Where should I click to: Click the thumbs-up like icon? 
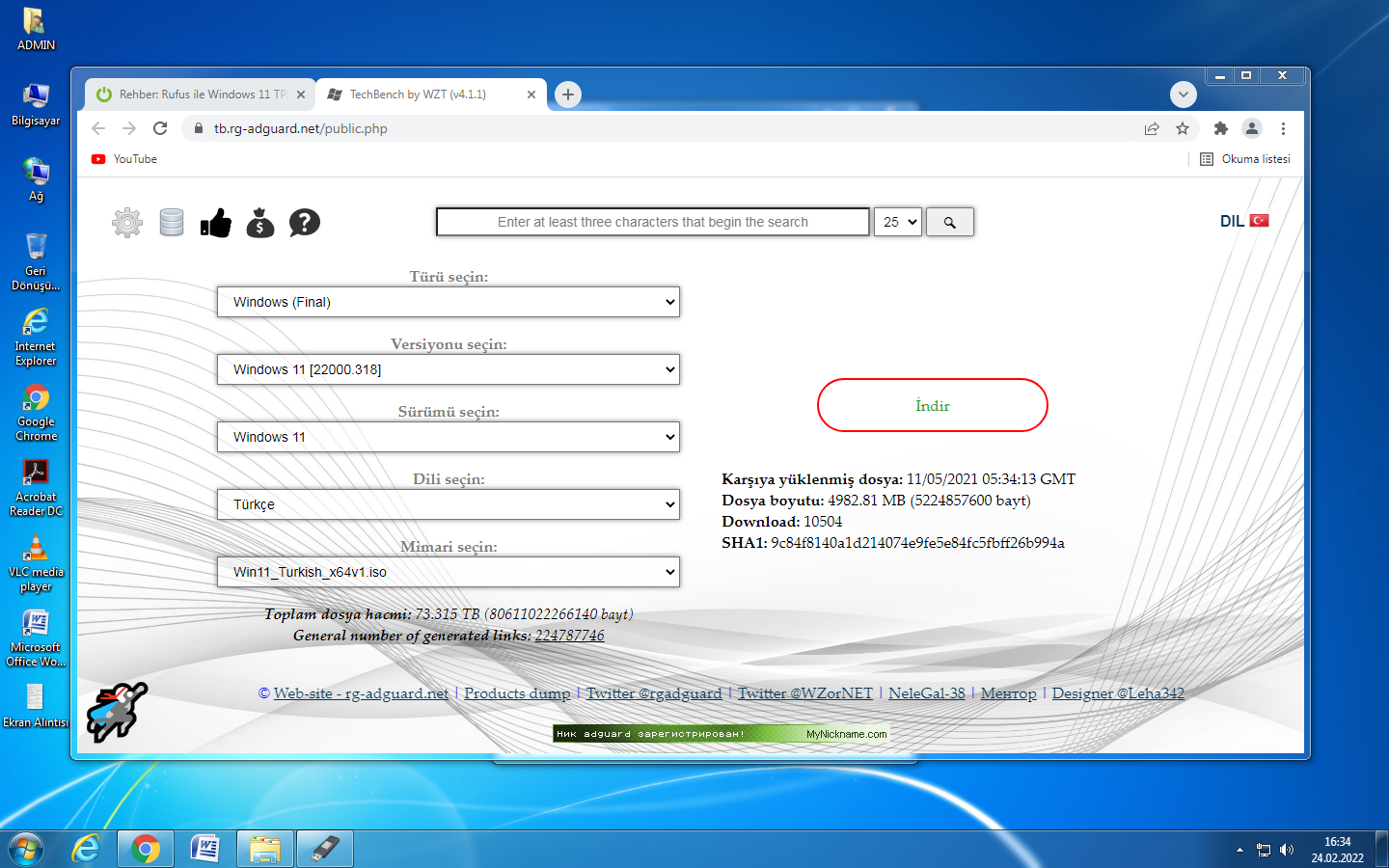click(216, 223)
